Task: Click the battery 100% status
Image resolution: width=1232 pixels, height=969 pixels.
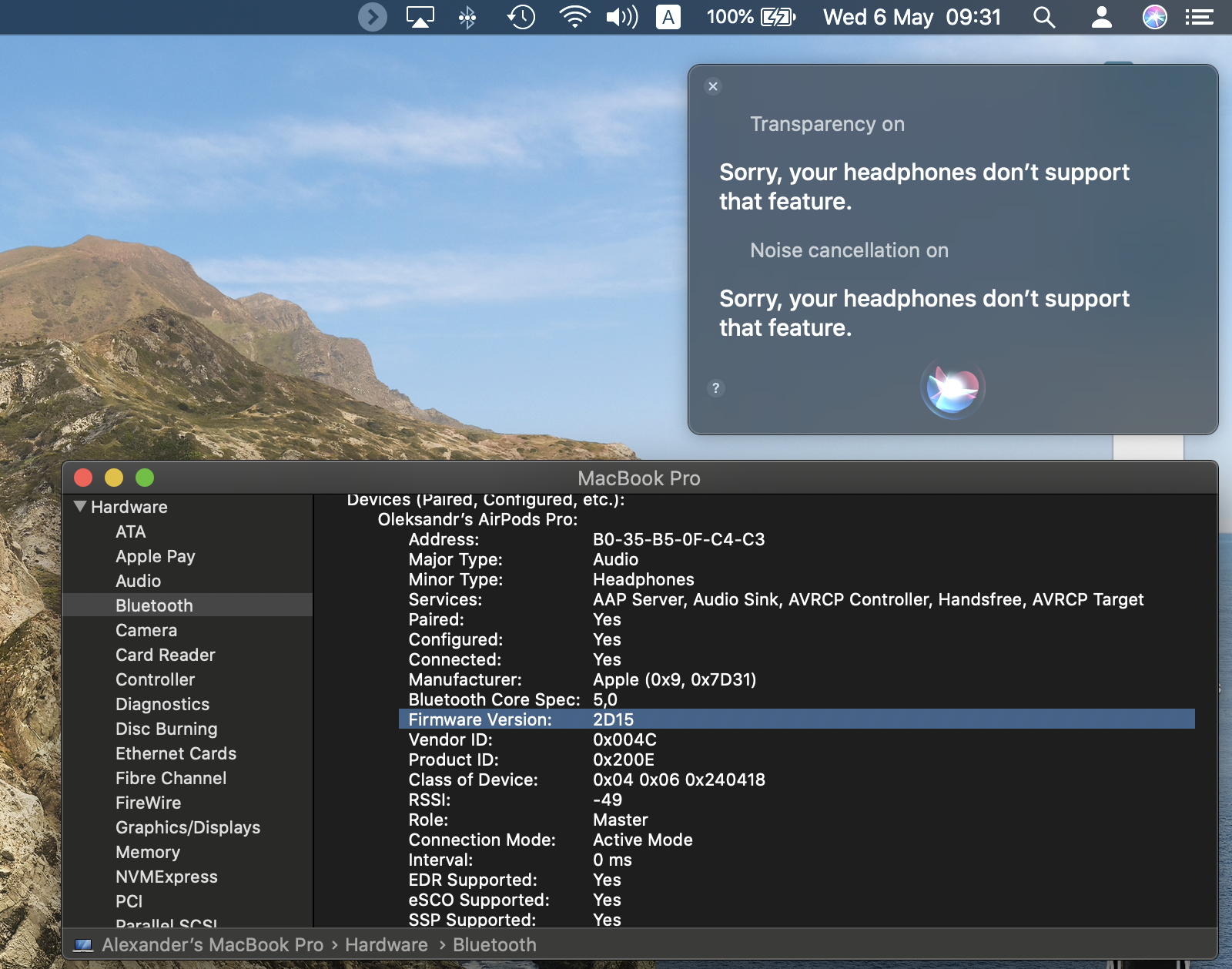Action: pos(751,17)
